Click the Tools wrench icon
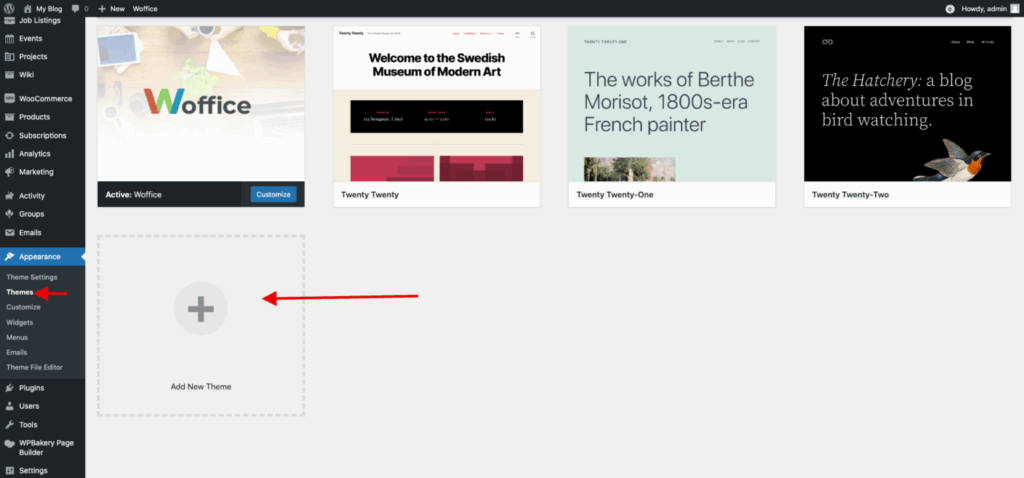Viewport: 1024px width, 478px height. pos(10,424)
